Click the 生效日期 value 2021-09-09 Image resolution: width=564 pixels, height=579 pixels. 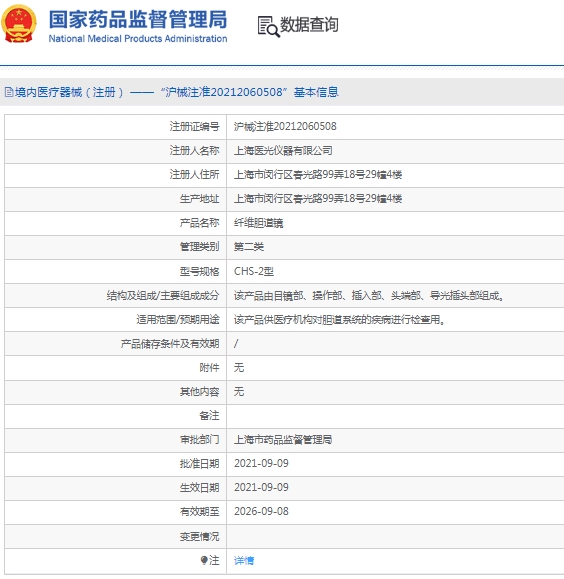261,487
